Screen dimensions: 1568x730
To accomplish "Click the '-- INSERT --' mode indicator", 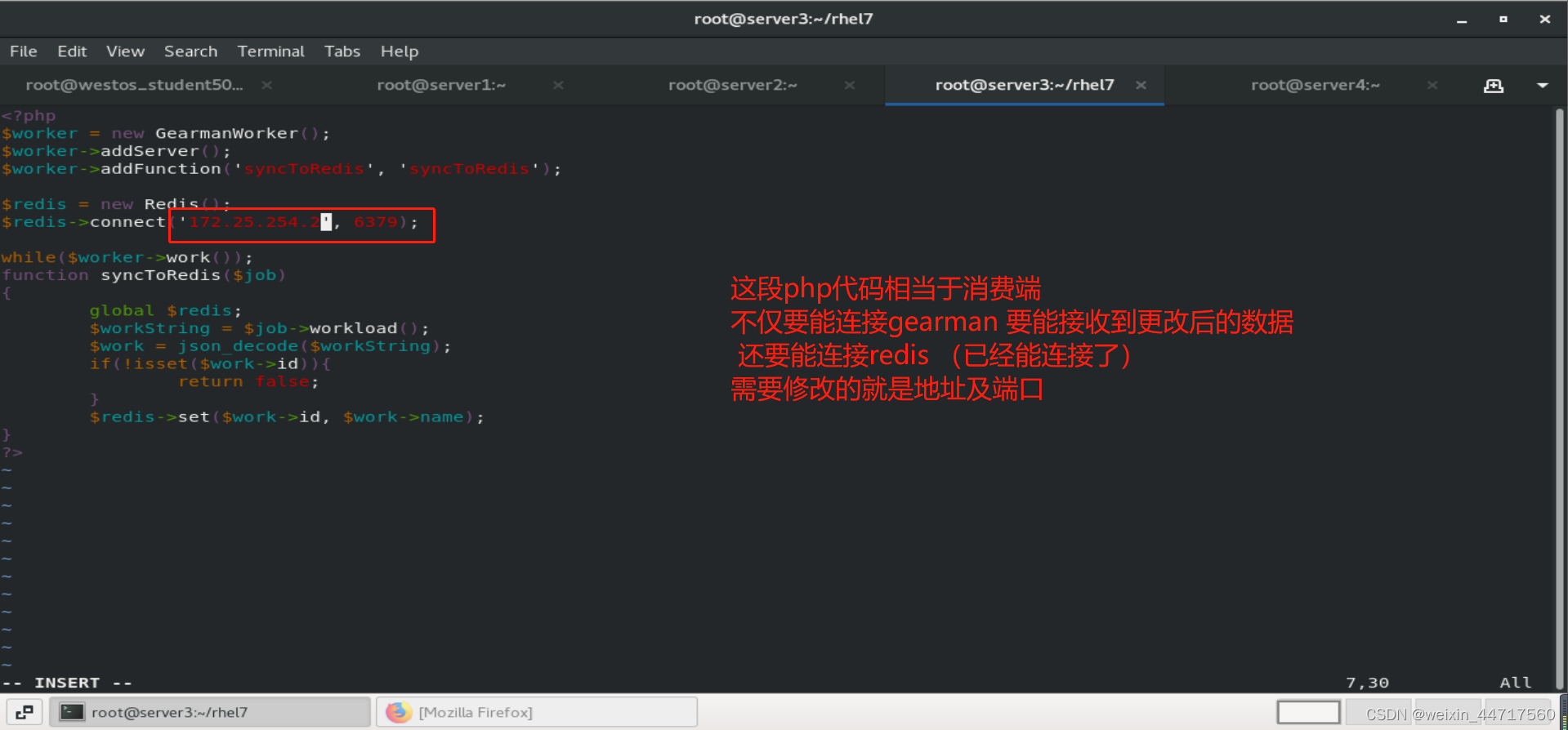I will click(x=67, y=683).
